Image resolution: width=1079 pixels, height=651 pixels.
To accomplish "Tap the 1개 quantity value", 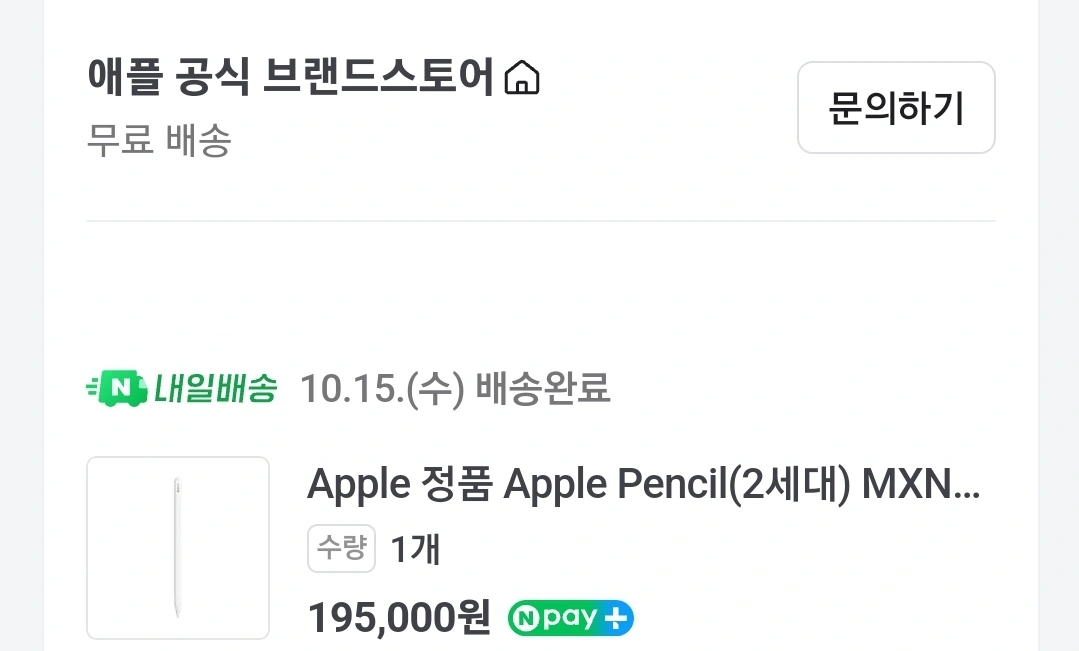I will click(x=415, y=549).
